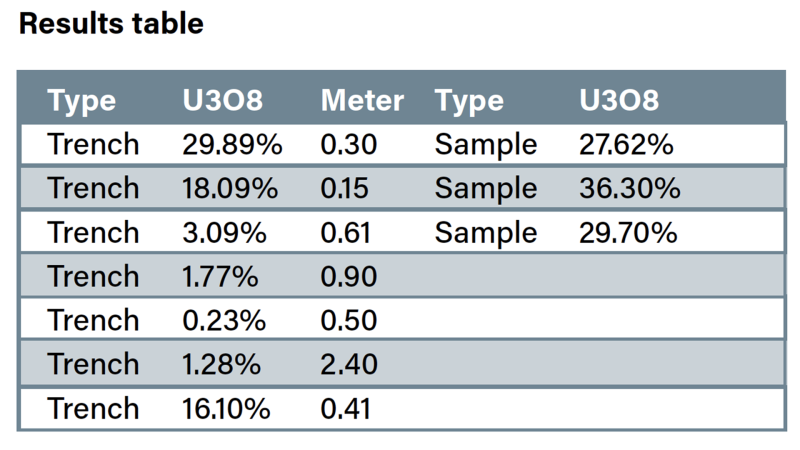This screenshot has height=450, width=800.
Task: Click the 2.40 meter cell
Action: tap(349, 364)
